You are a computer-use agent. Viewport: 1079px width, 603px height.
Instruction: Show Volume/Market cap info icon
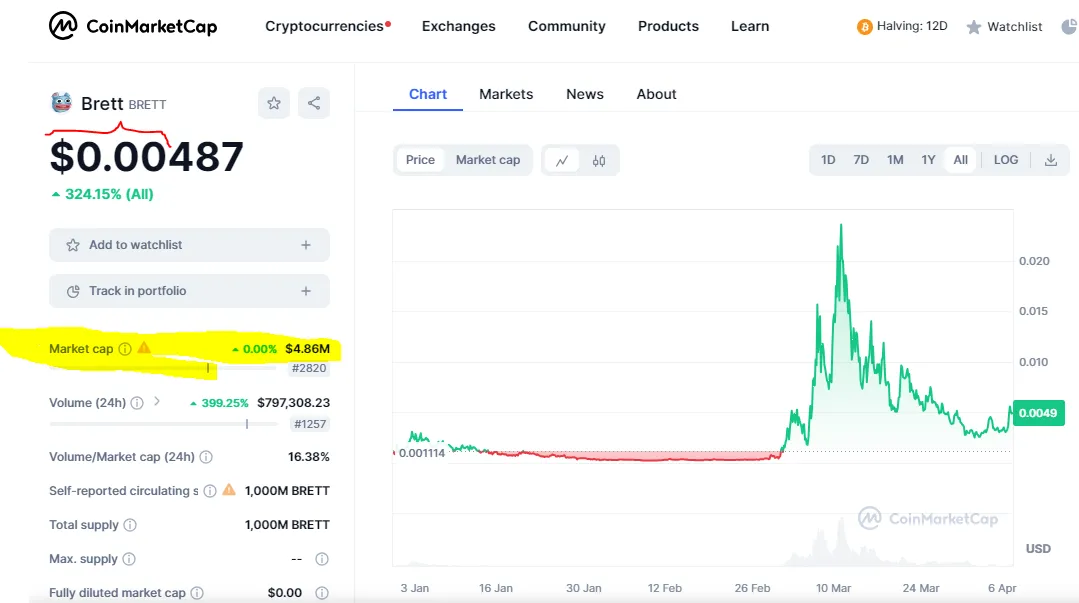pyautogui.click(x=206, y=457)
